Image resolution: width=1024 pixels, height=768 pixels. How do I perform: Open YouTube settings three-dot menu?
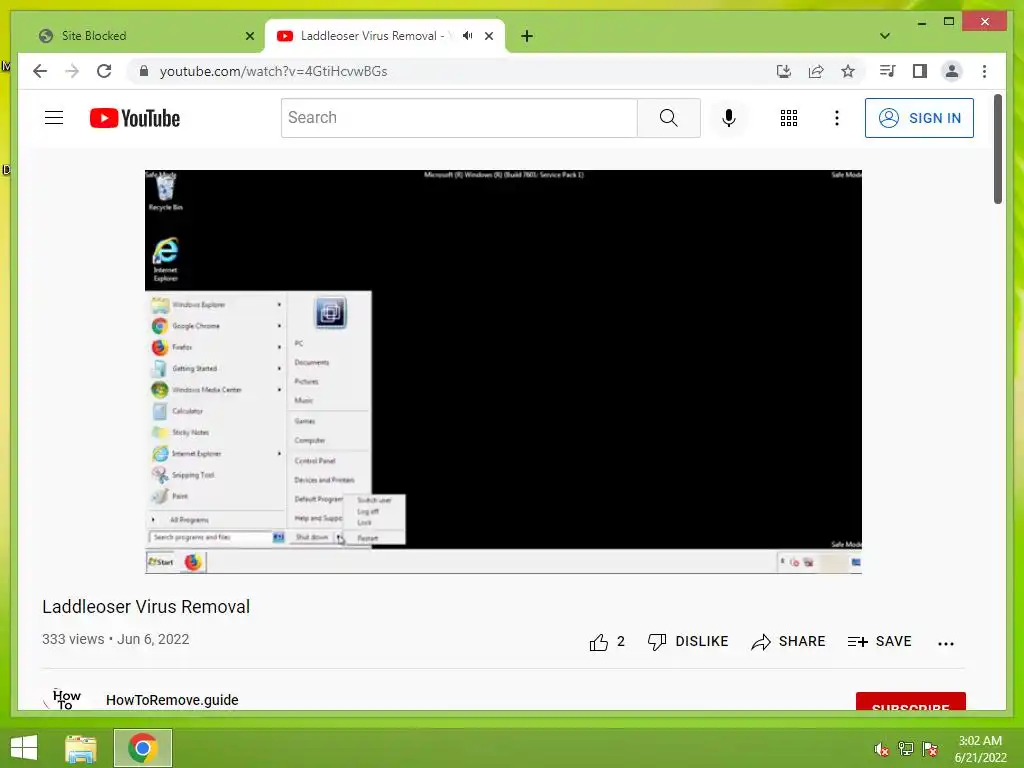click(x=837, y=118)
